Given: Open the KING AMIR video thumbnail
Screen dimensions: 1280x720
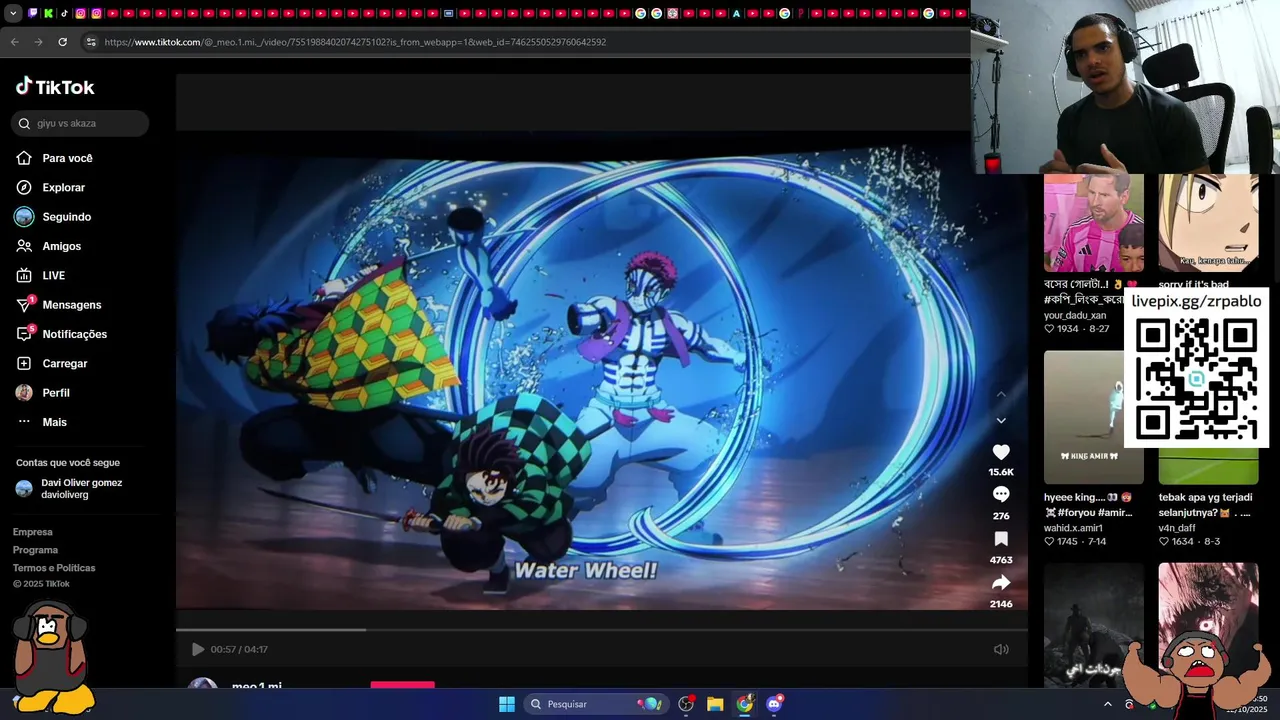Looking at the screenshot, I should tap(1094, 417).
